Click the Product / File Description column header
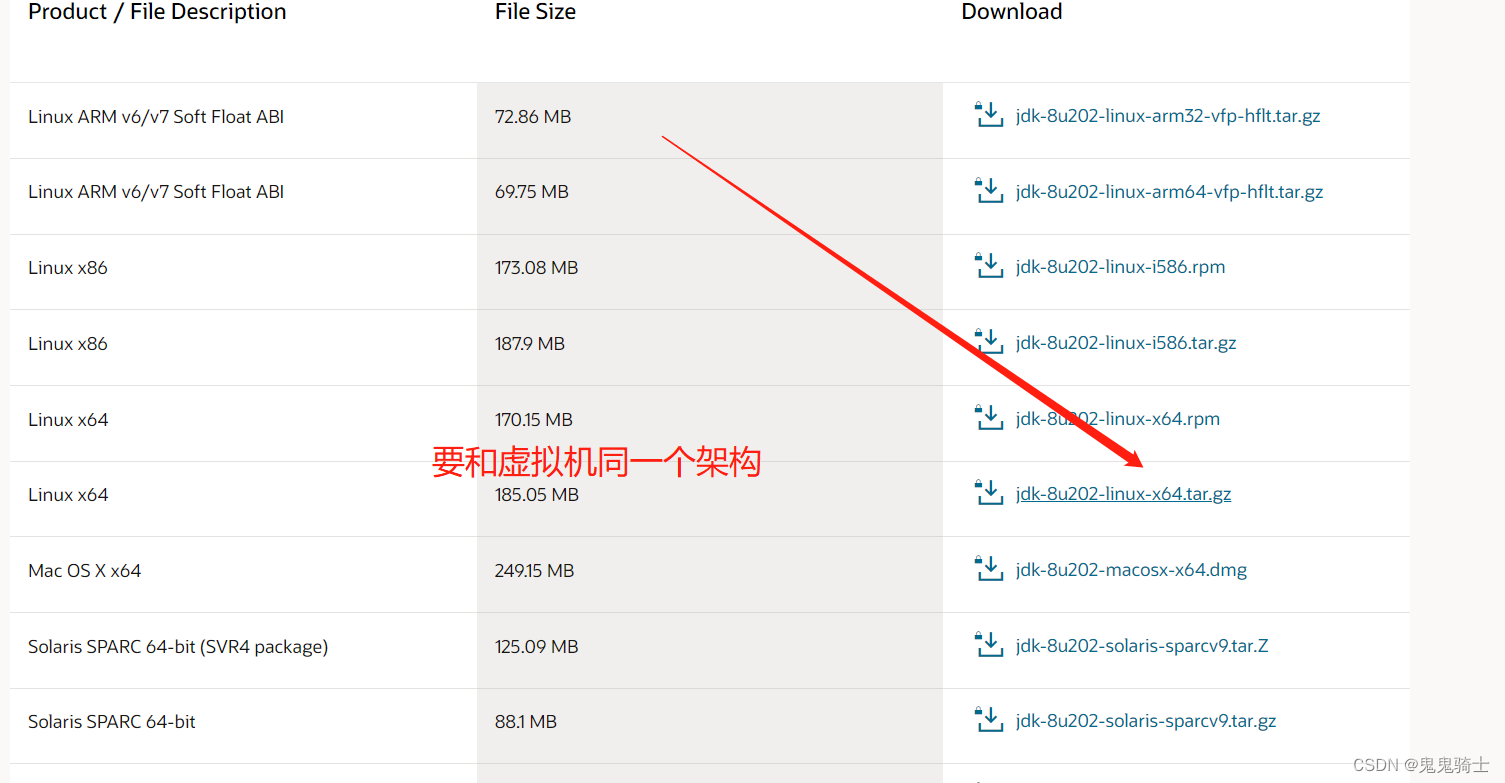Screen dimensions: 1505x783 [157, 12]
